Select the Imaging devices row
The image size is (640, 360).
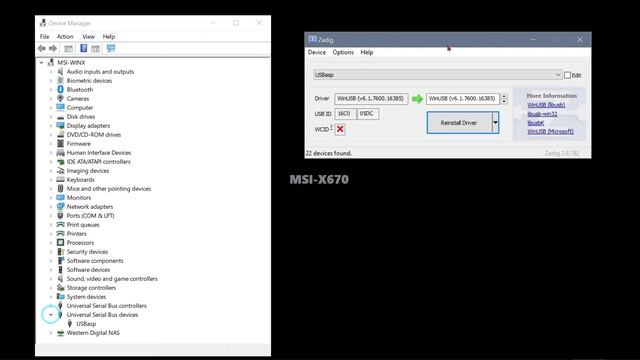pos(88,171)
